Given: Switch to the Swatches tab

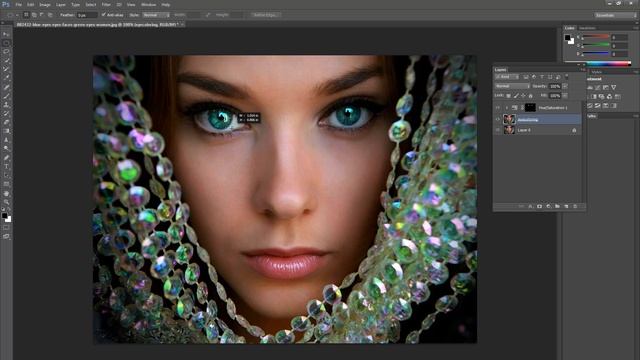Looking at the screenshot, I should [587, 28].
